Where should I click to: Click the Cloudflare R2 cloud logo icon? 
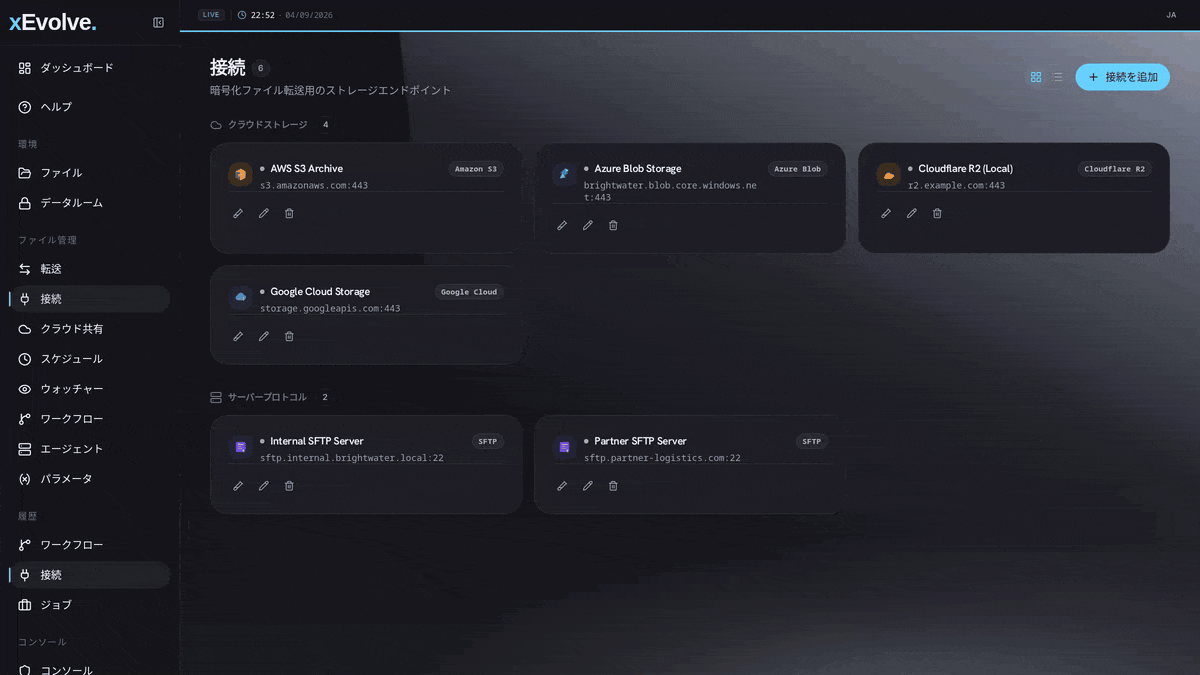pos(888,175)
